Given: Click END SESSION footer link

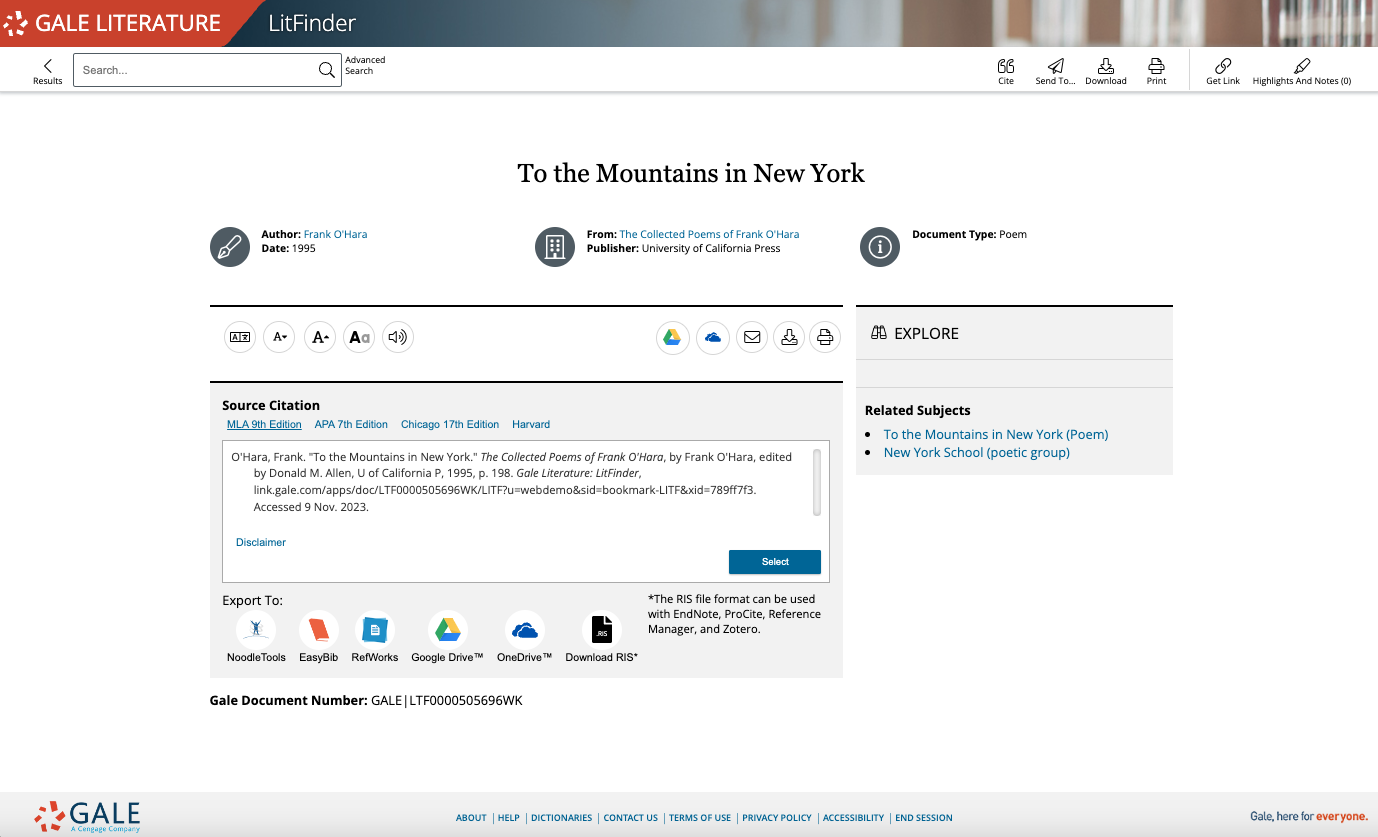Looking at the screenshot, I should point(924,817).
